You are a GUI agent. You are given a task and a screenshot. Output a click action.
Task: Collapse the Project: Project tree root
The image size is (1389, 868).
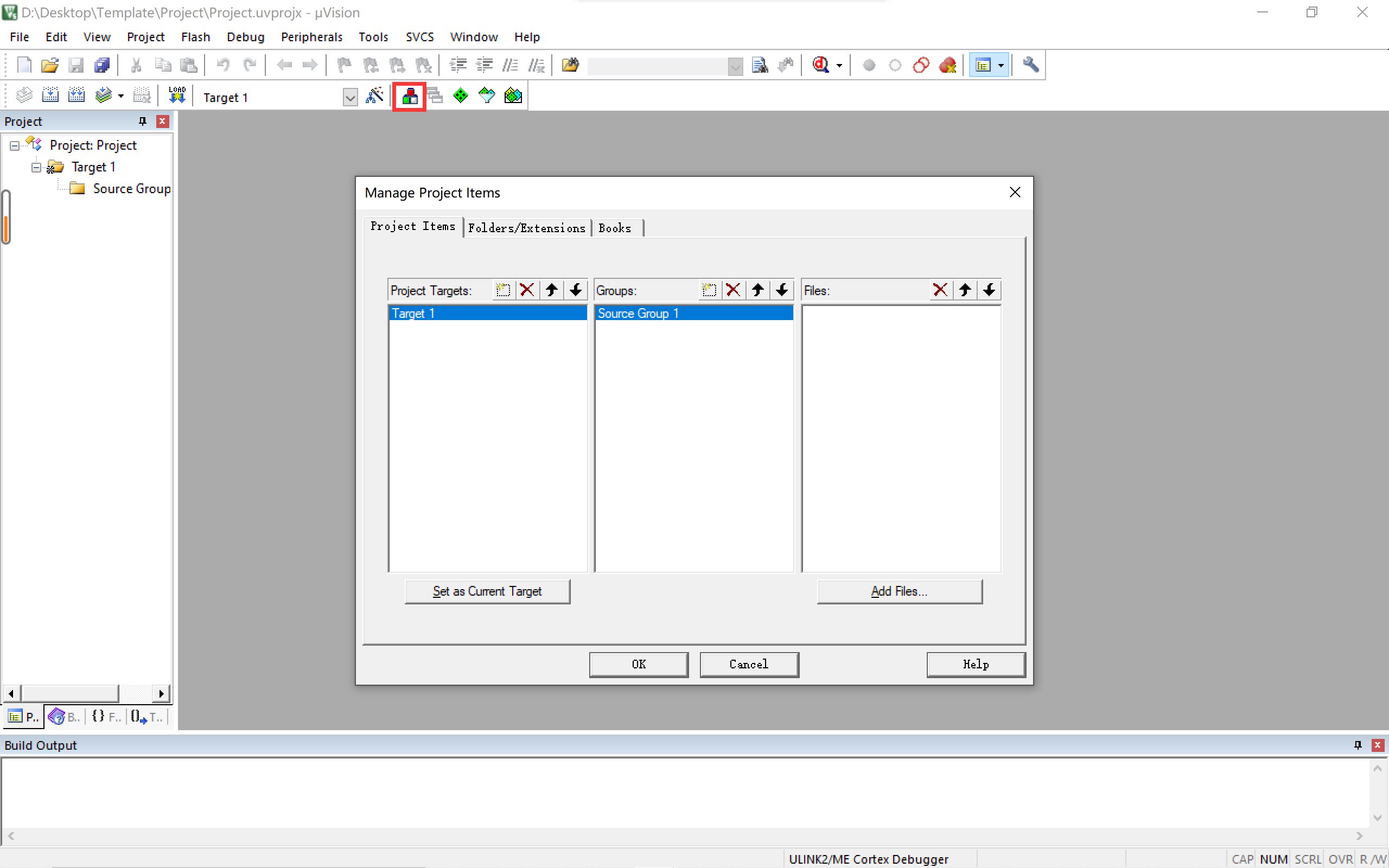click(x=14, y=145)
